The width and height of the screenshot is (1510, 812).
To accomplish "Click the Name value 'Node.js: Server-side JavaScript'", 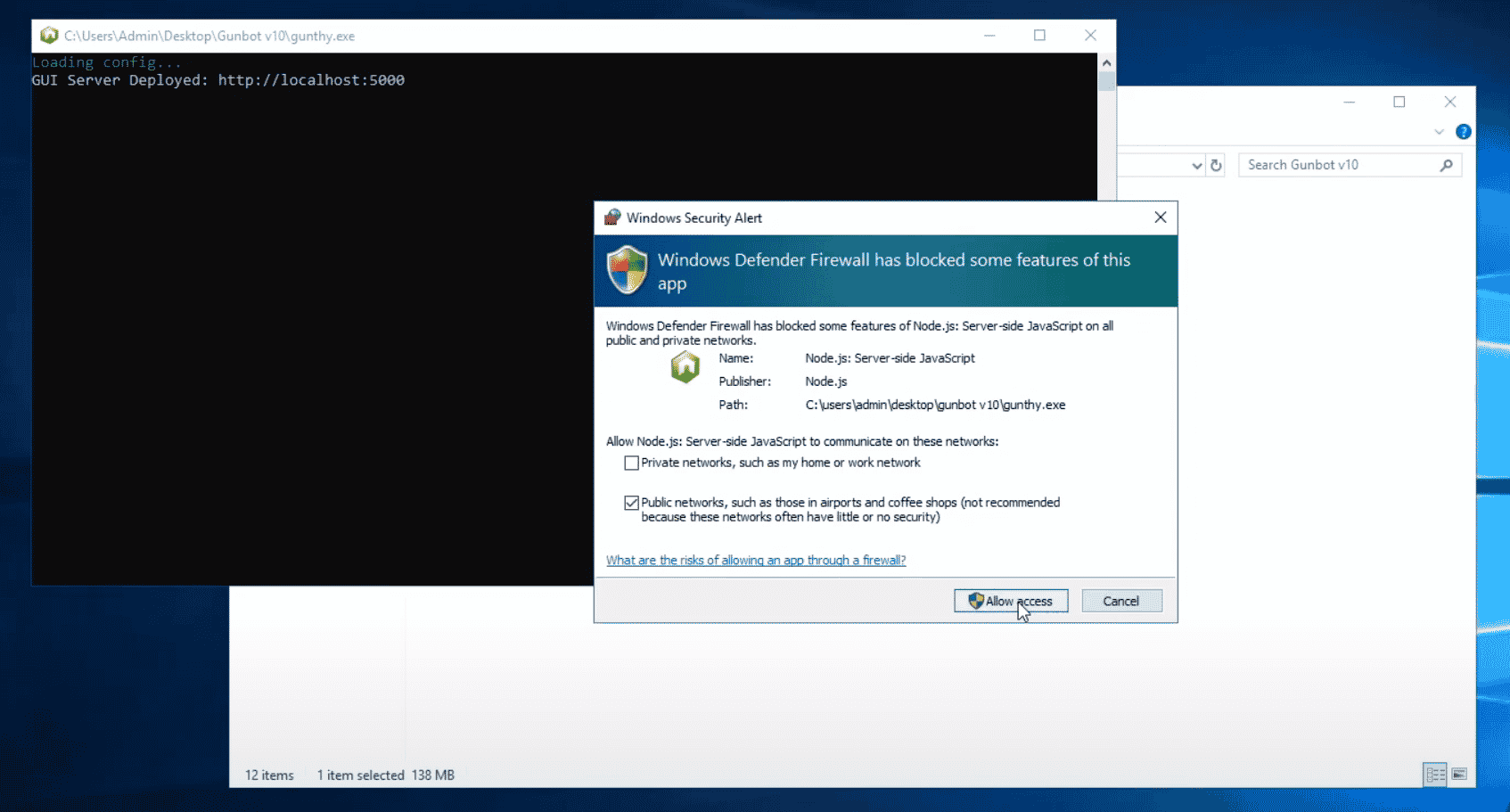I will tap(890, 358).
